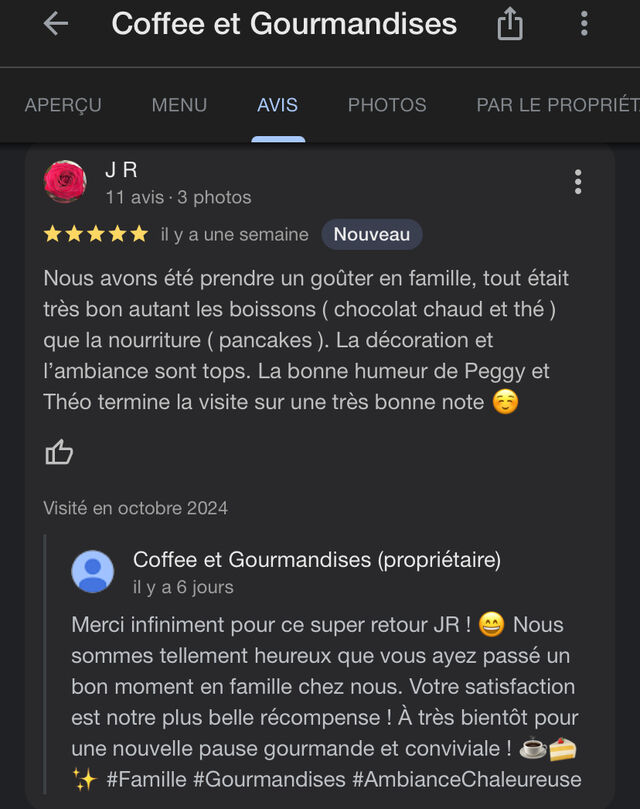Click the owner's blue avatar icon
The height and width of the screenshot is (809, 640).
click(92, 572)
